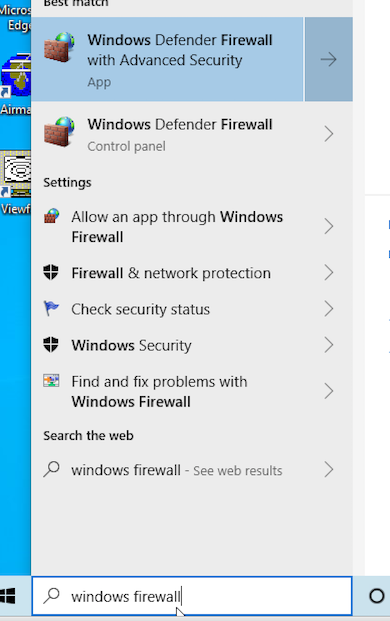The image size is (390, 621).
Task: Open the Windows Start button
Action: pos(8,596)
